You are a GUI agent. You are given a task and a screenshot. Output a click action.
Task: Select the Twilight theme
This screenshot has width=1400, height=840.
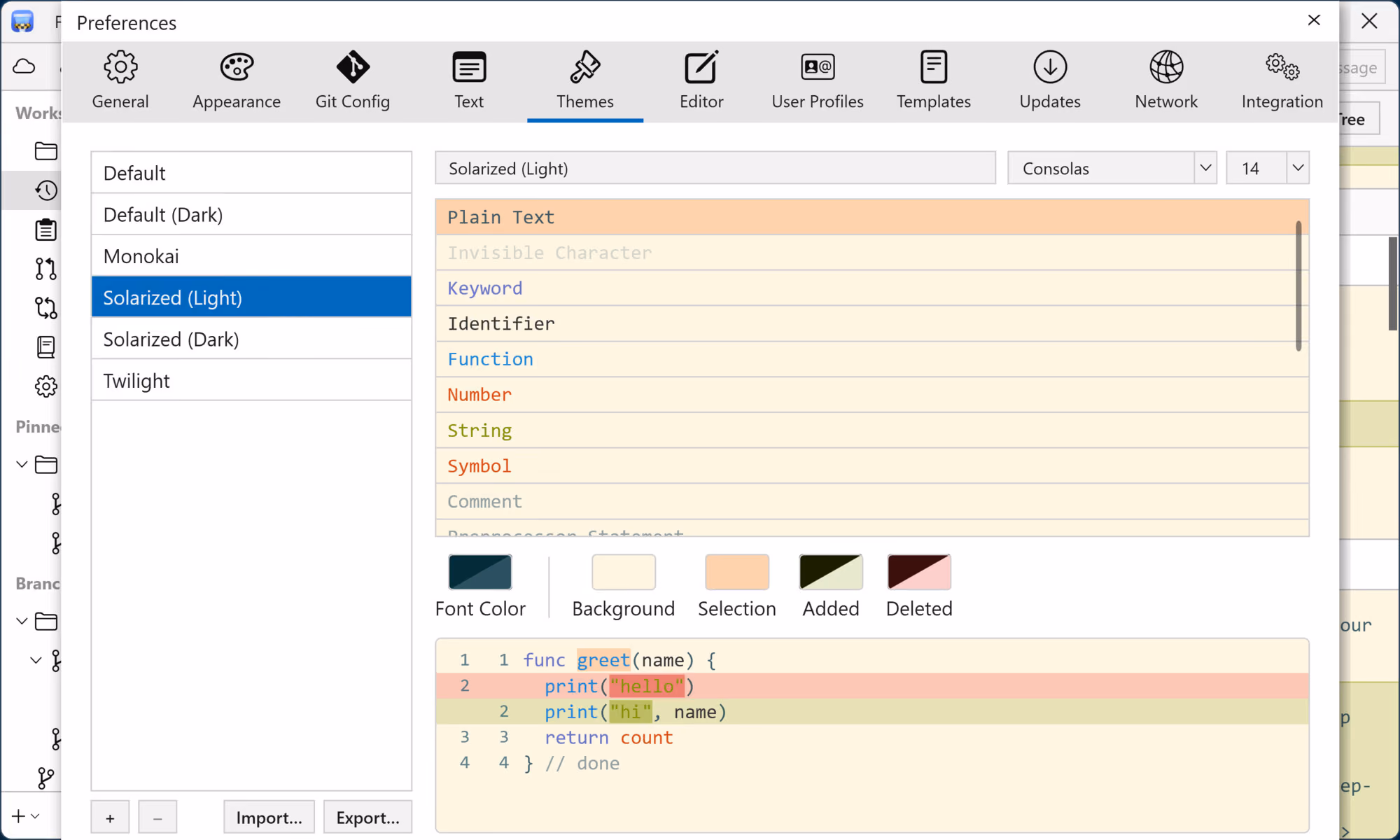251,381
